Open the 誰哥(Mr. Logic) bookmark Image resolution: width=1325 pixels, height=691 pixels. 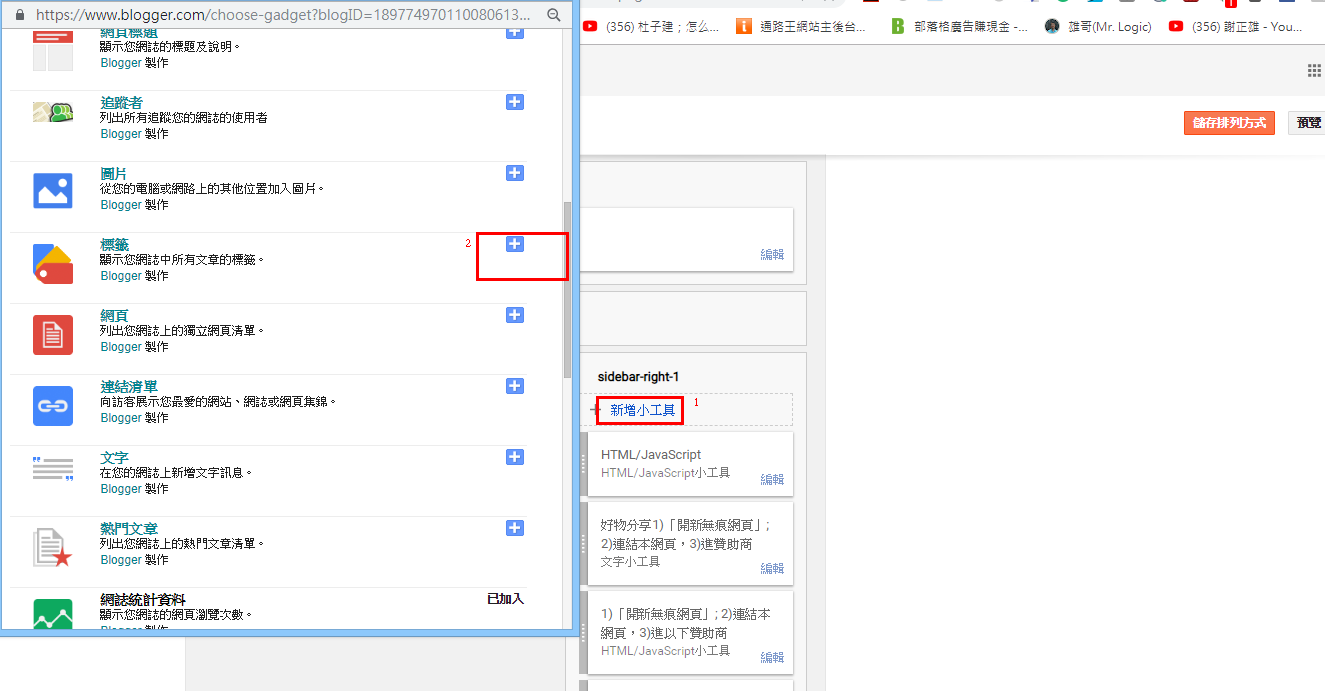click(1098, 27)
